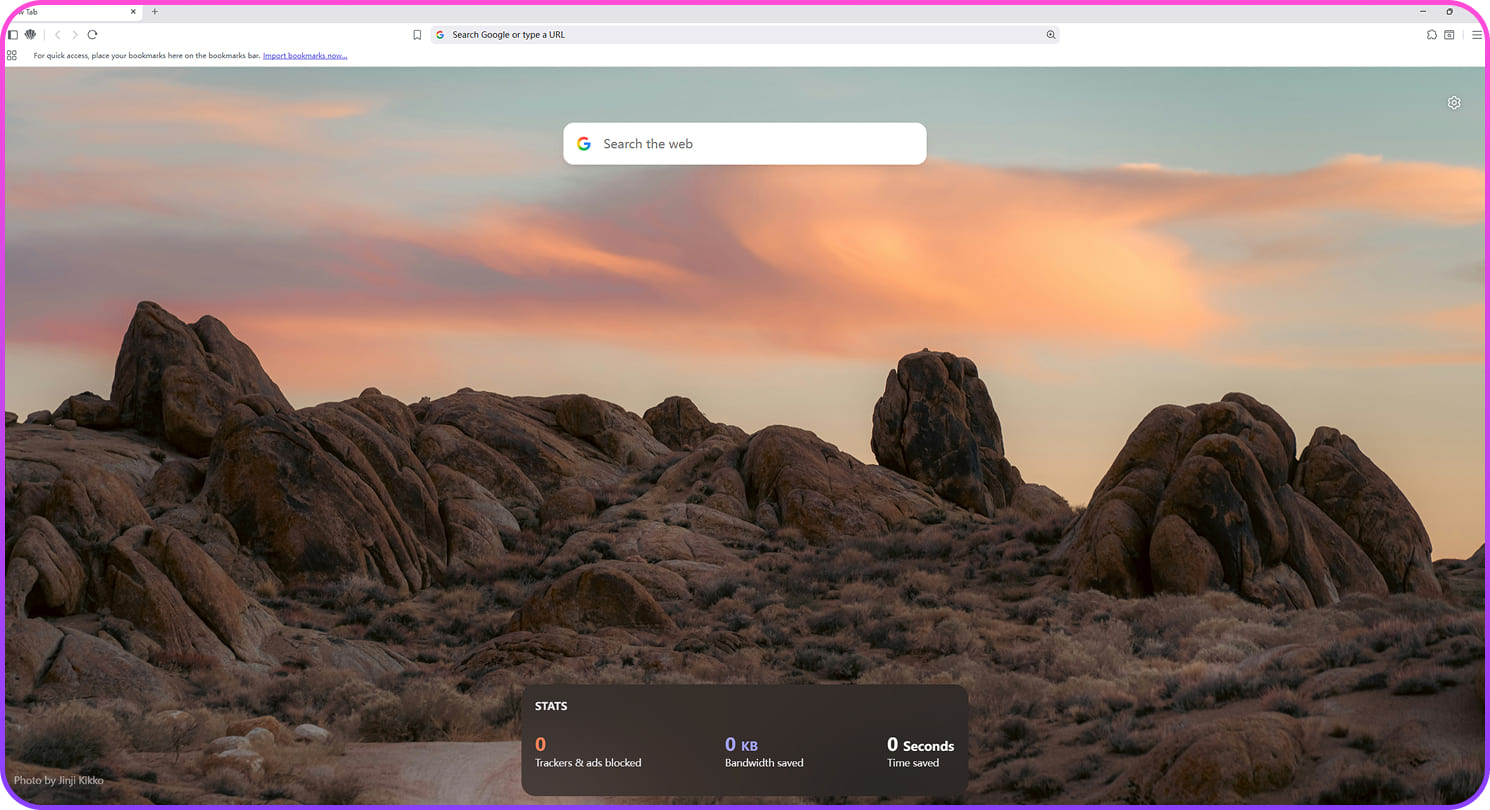This screenshot has width=1490, height=810.
Task: Open new tab page customize gear
Action: [x=1454, y=103]
